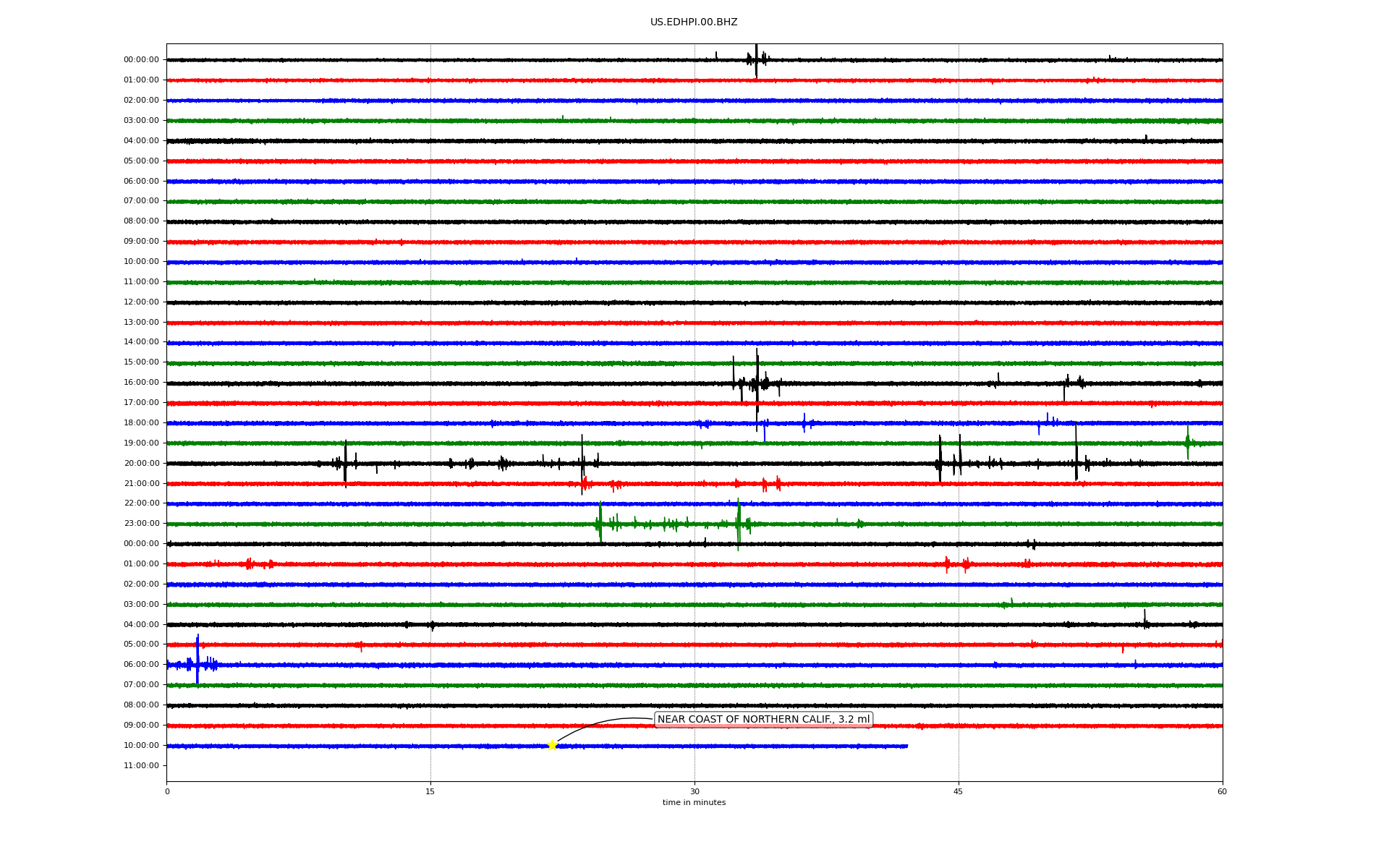Viewport: 1389px width, 868px height.
Task: Click the black spike on top 00:00:00 trace
Action: click(756, 60)
